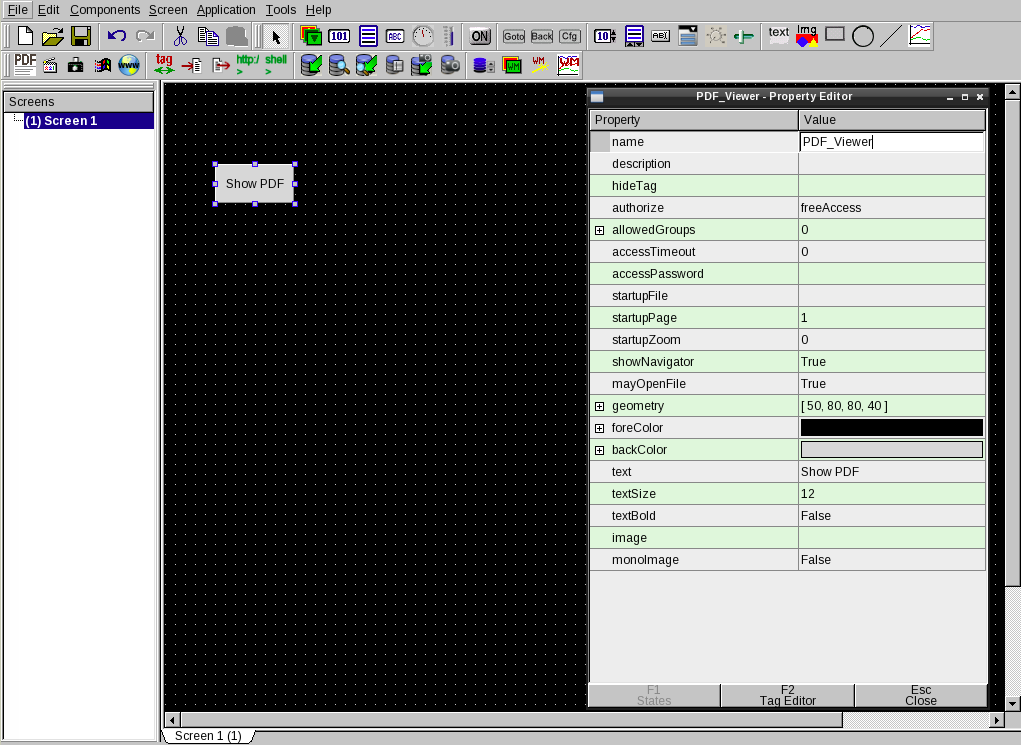
Task: Select the text label tool
Action: 778,35
